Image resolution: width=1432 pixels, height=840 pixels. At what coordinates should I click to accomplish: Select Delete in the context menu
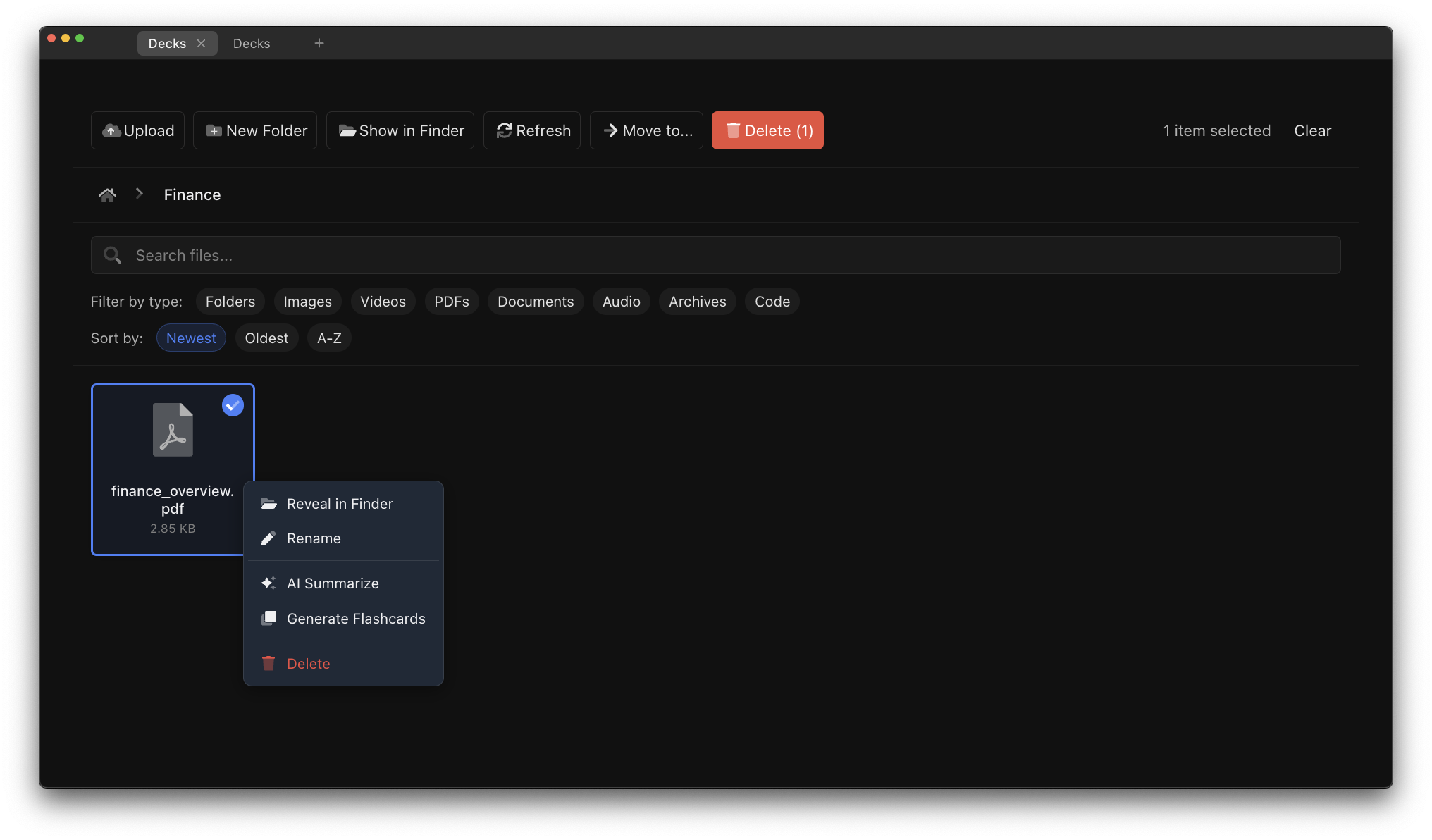point(308,663)
